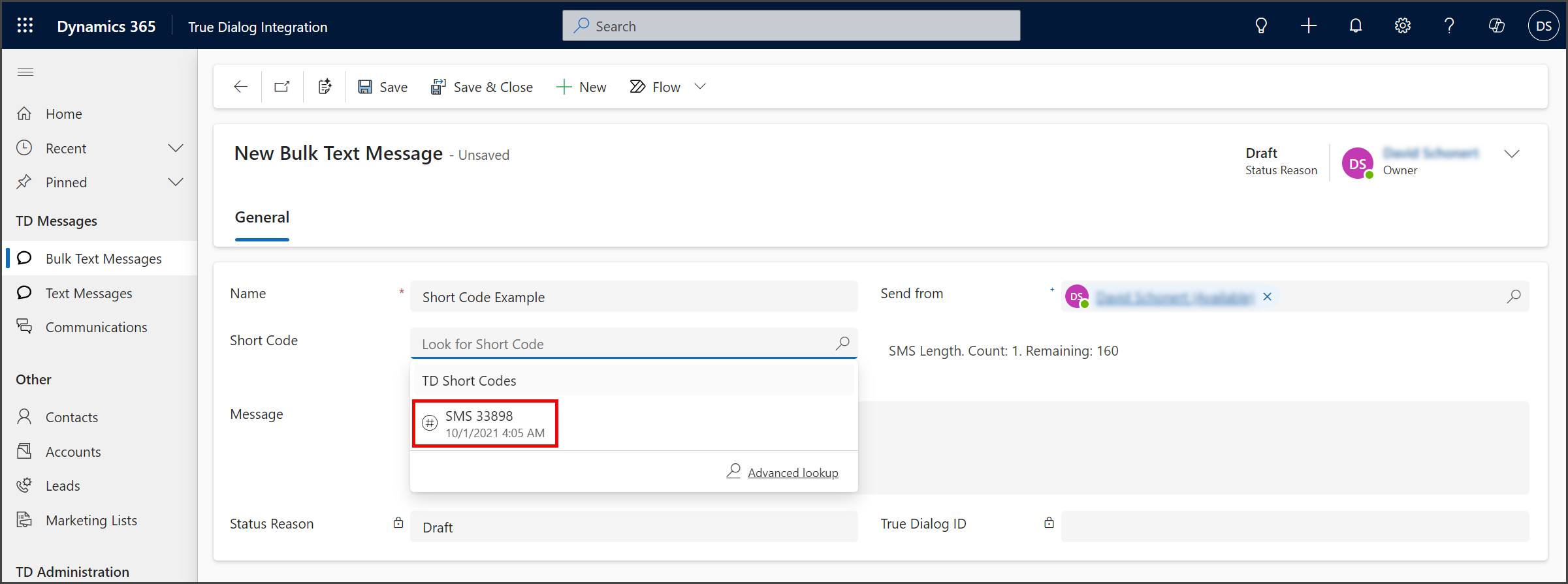Open the notifications bell
This screenshot has width=1568, height=584.
point(1356,26)
